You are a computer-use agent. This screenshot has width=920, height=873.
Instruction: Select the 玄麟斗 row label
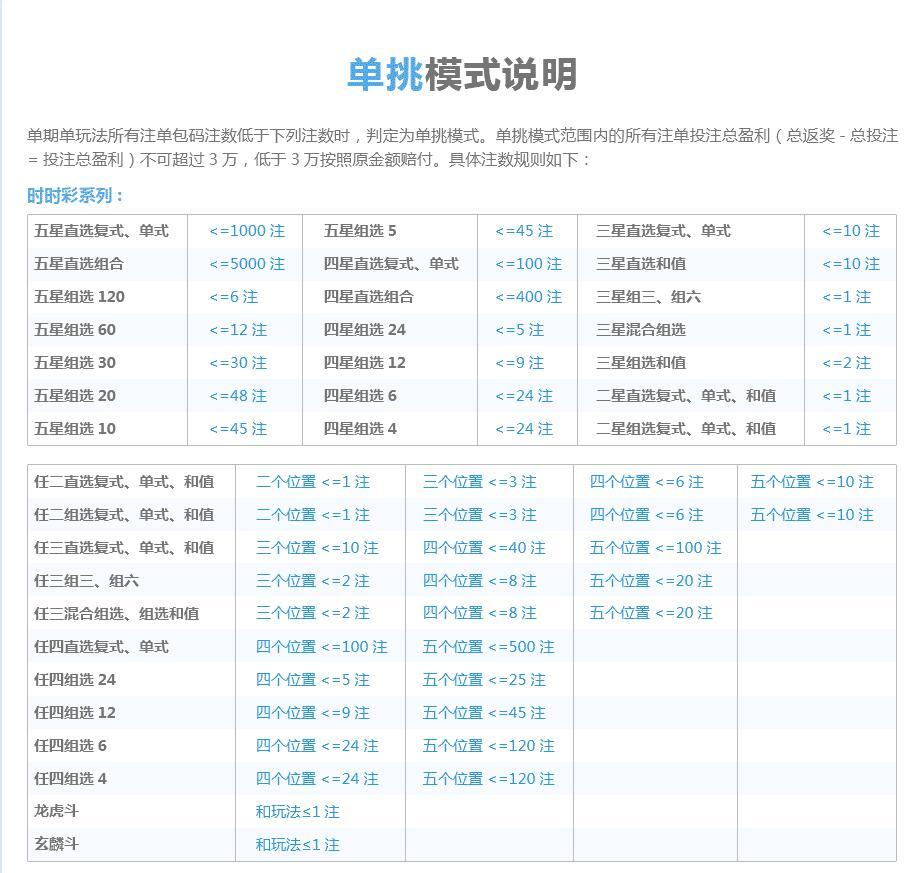coord(56,844)
